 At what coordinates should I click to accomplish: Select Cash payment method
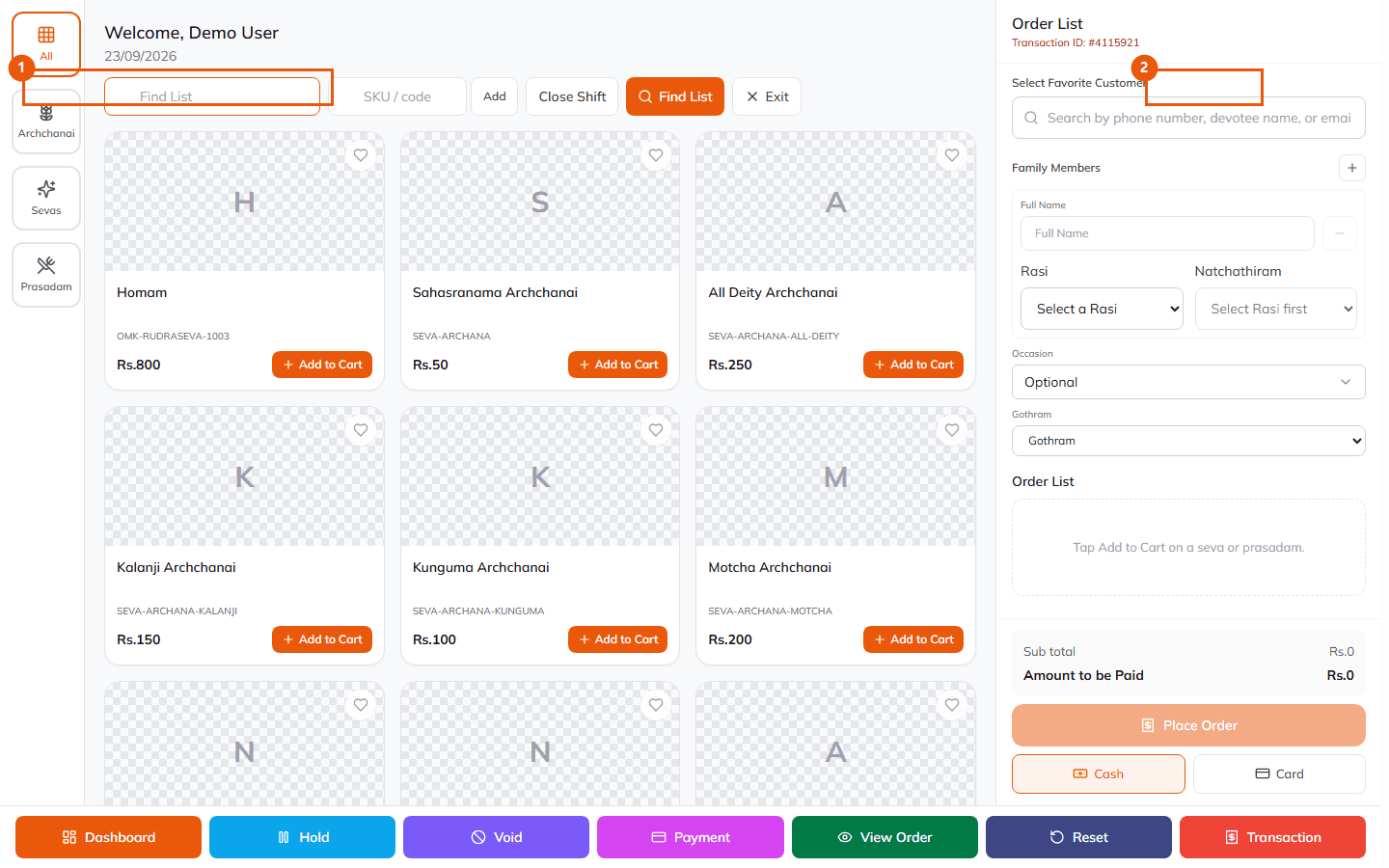1099,773
